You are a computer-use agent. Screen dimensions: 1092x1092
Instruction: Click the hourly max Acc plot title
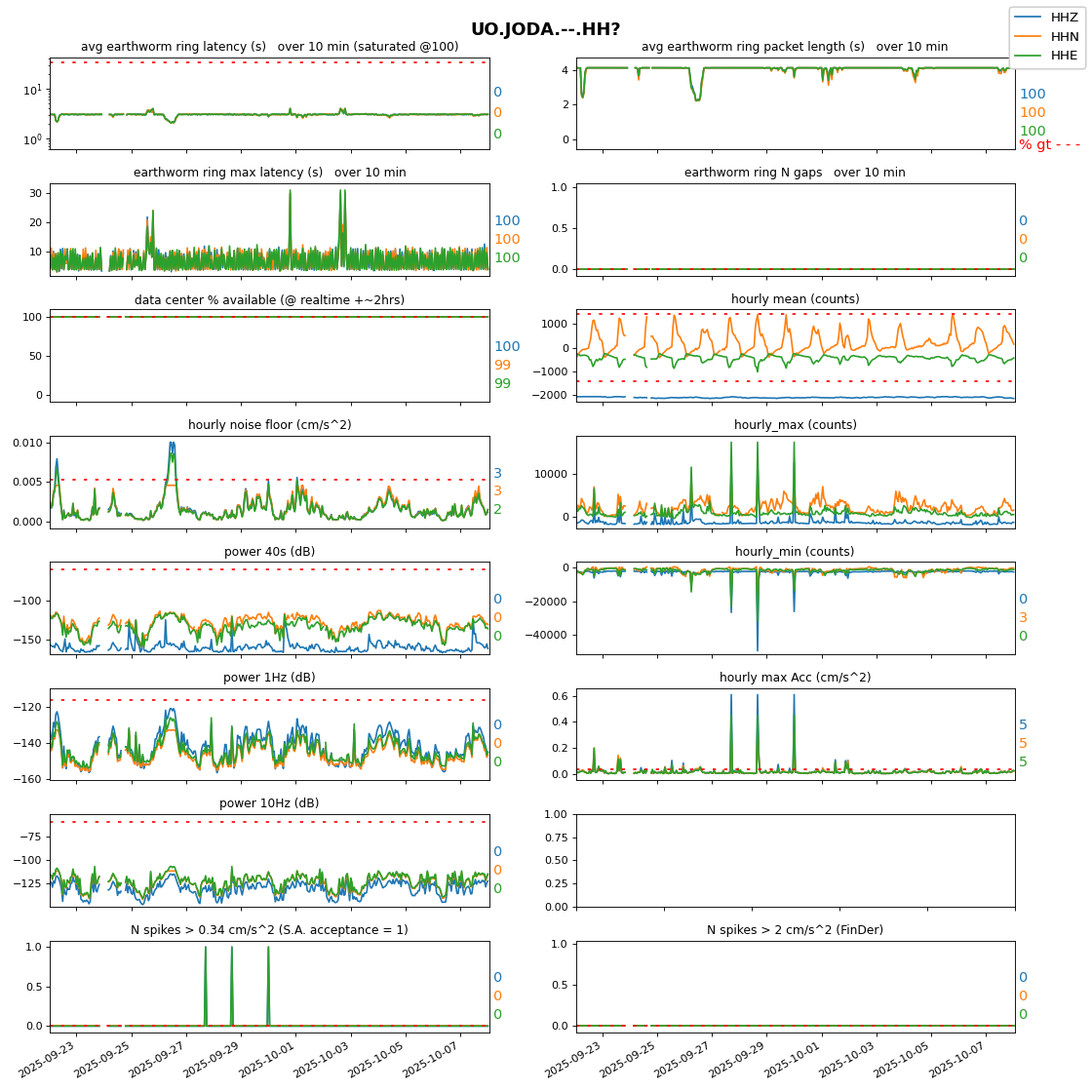(x=795, y=678)
